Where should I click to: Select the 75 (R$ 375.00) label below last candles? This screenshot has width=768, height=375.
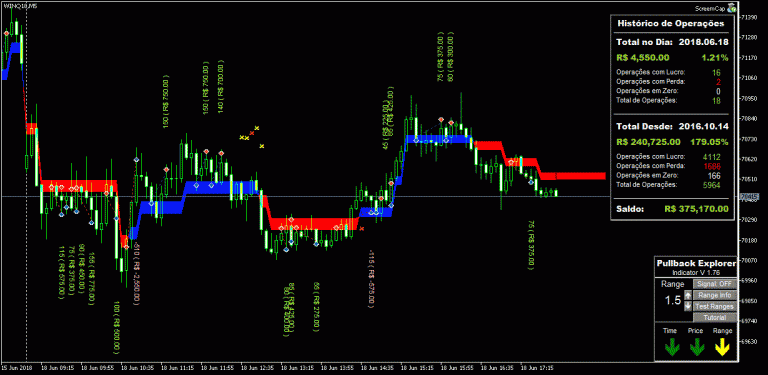[x=530, y=245]
